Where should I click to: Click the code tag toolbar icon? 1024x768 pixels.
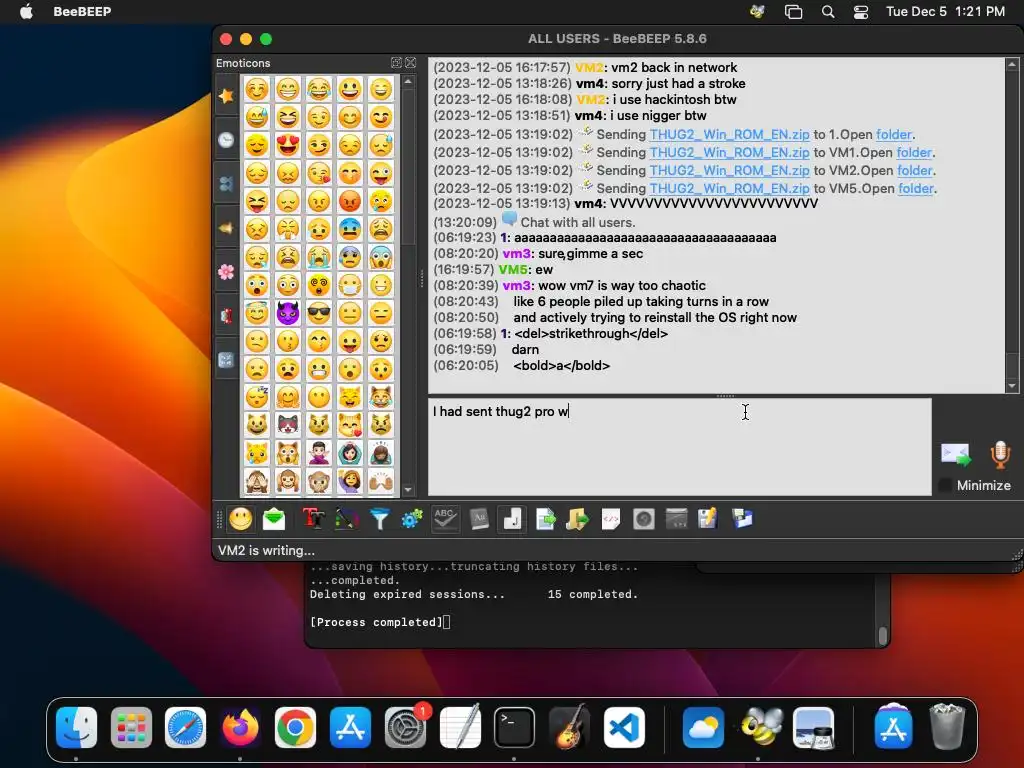(x=611, y=520)
